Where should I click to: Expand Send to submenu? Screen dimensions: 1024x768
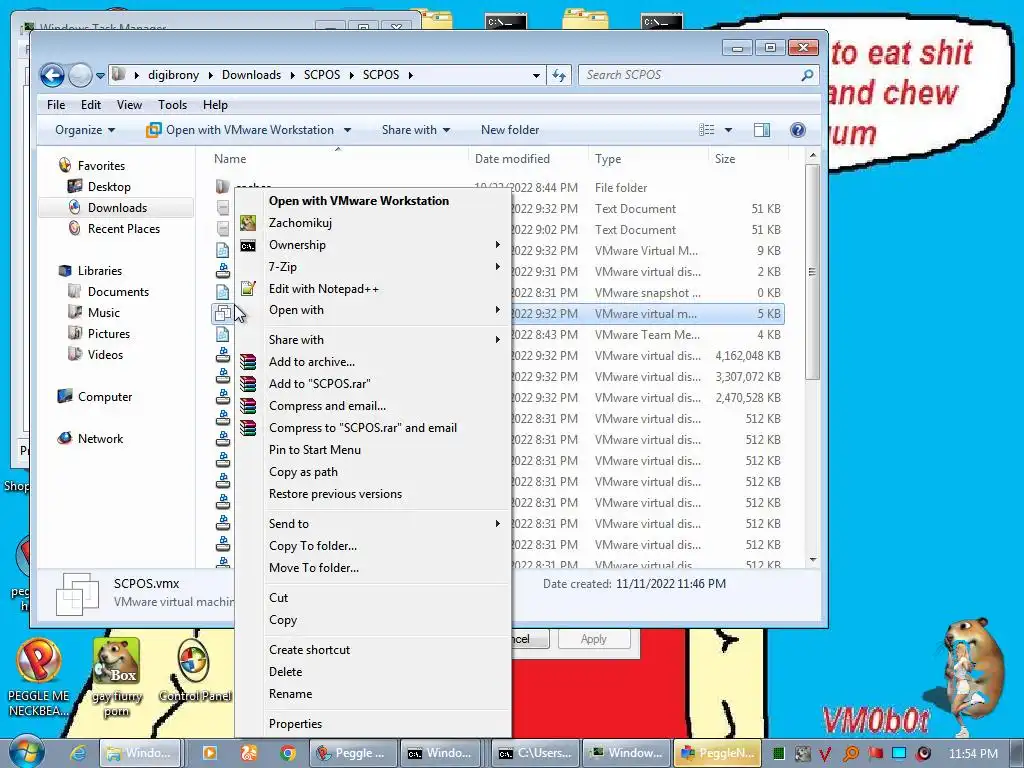point(372,524)
